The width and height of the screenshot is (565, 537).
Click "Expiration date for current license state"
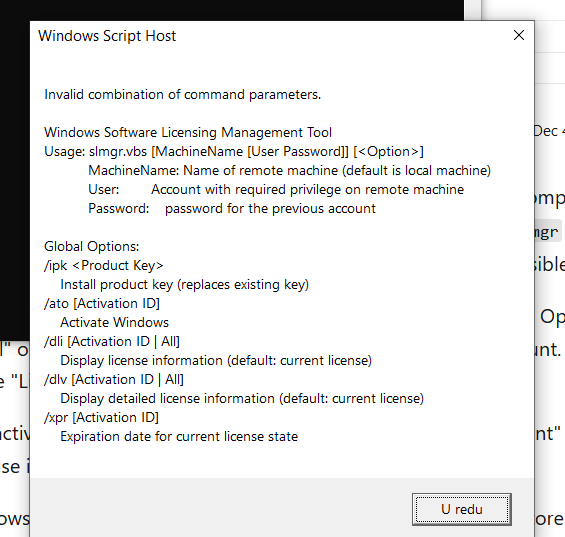coord(179,436)
